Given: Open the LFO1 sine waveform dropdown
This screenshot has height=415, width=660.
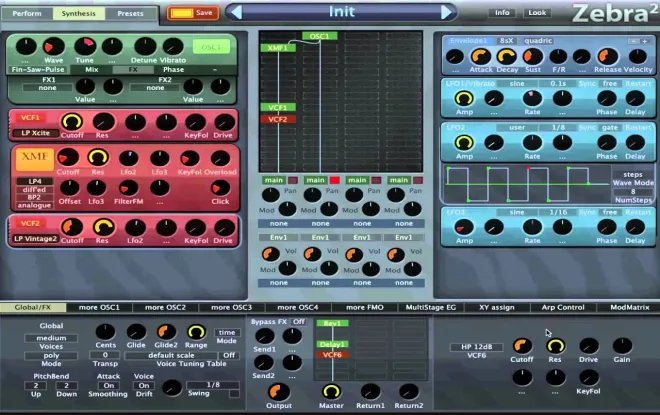Looking at the screenshot, I should [x=517, y=83].
